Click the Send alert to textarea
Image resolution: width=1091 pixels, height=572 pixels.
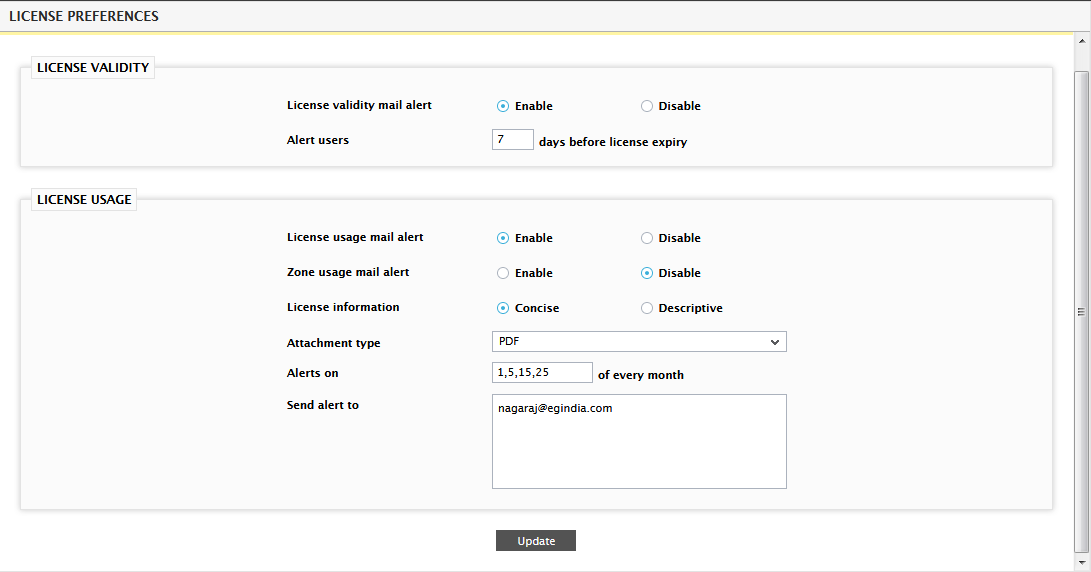[x=639, y=442]
